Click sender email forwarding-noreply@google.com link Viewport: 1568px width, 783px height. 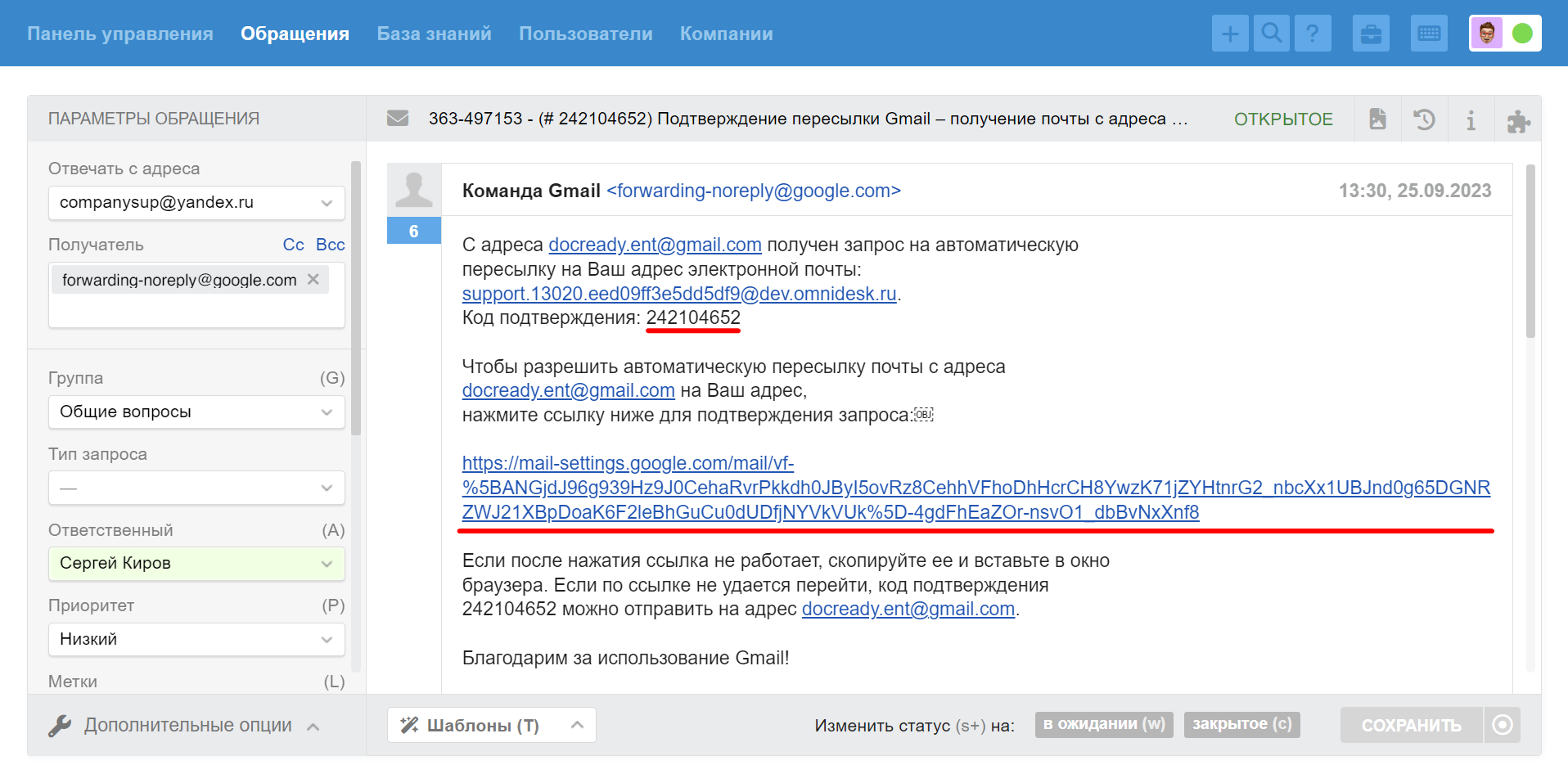tap(754, 191)
